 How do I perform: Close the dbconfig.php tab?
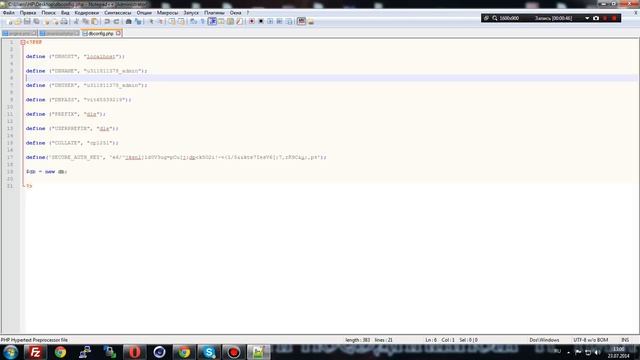tap(118, 33)
